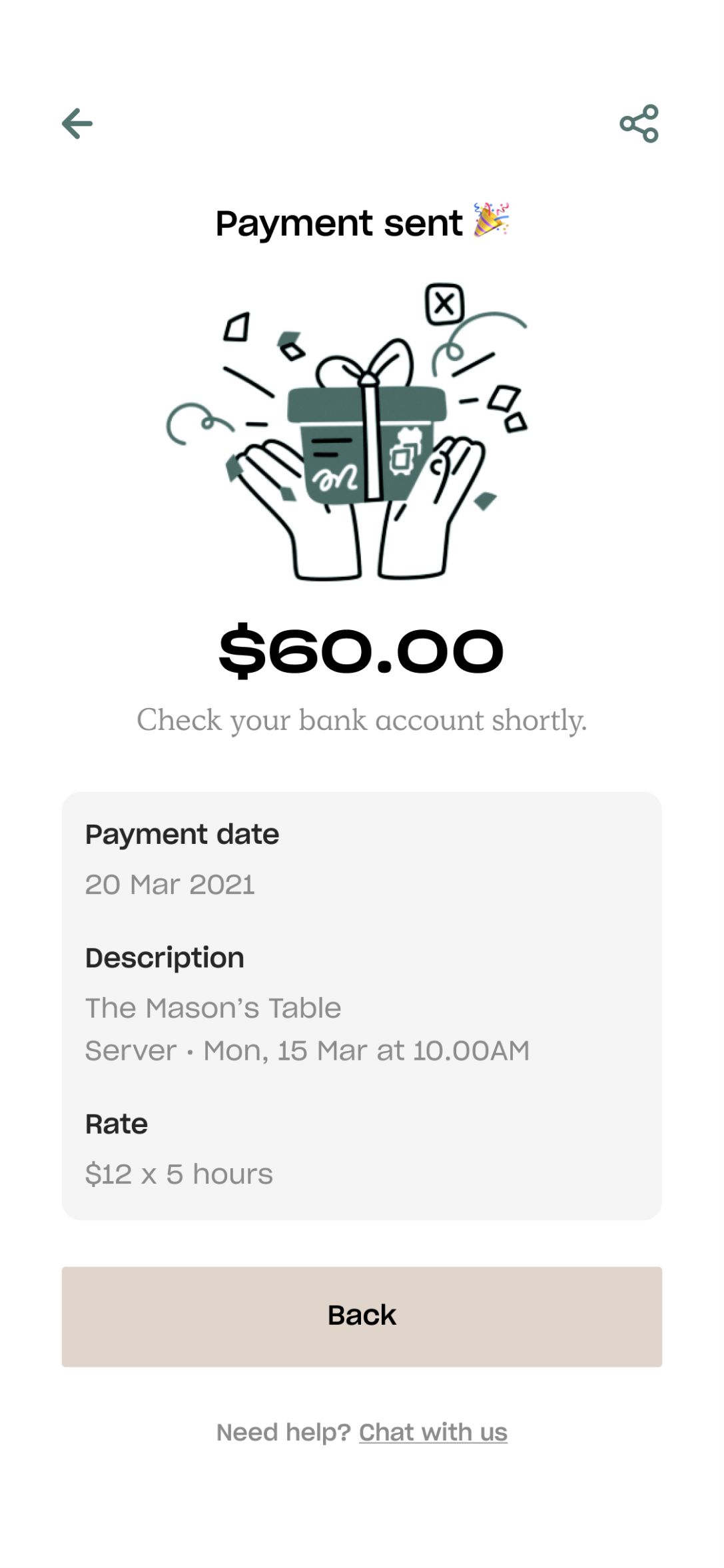Image resolution: width=724 pixels, height=1568 pixels.
Task: Click the Description label
Action: [165, 958]
